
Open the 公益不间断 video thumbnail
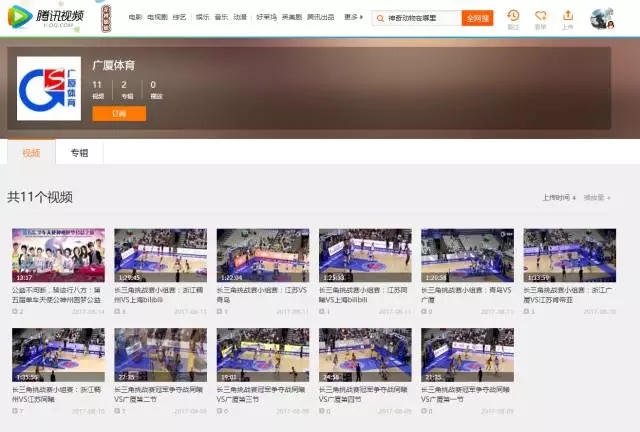point(58,255)
